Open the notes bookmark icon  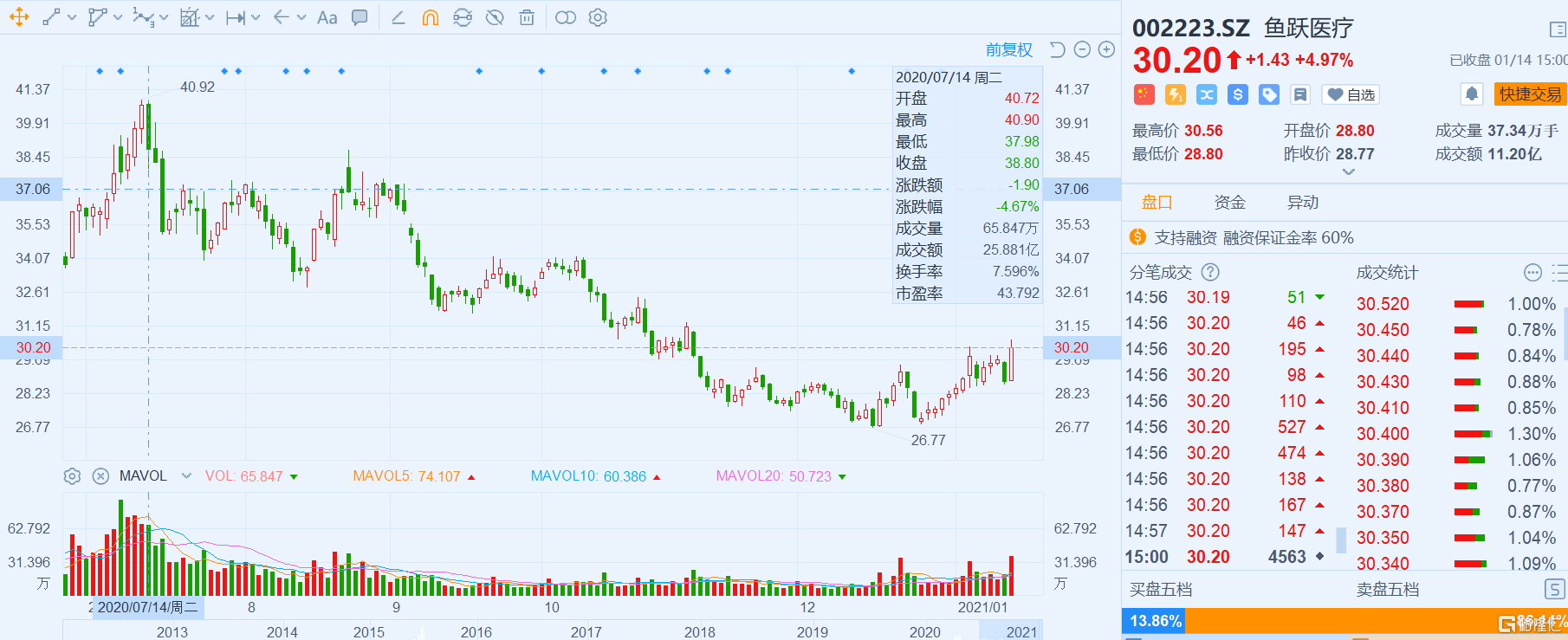point(1300,94)
